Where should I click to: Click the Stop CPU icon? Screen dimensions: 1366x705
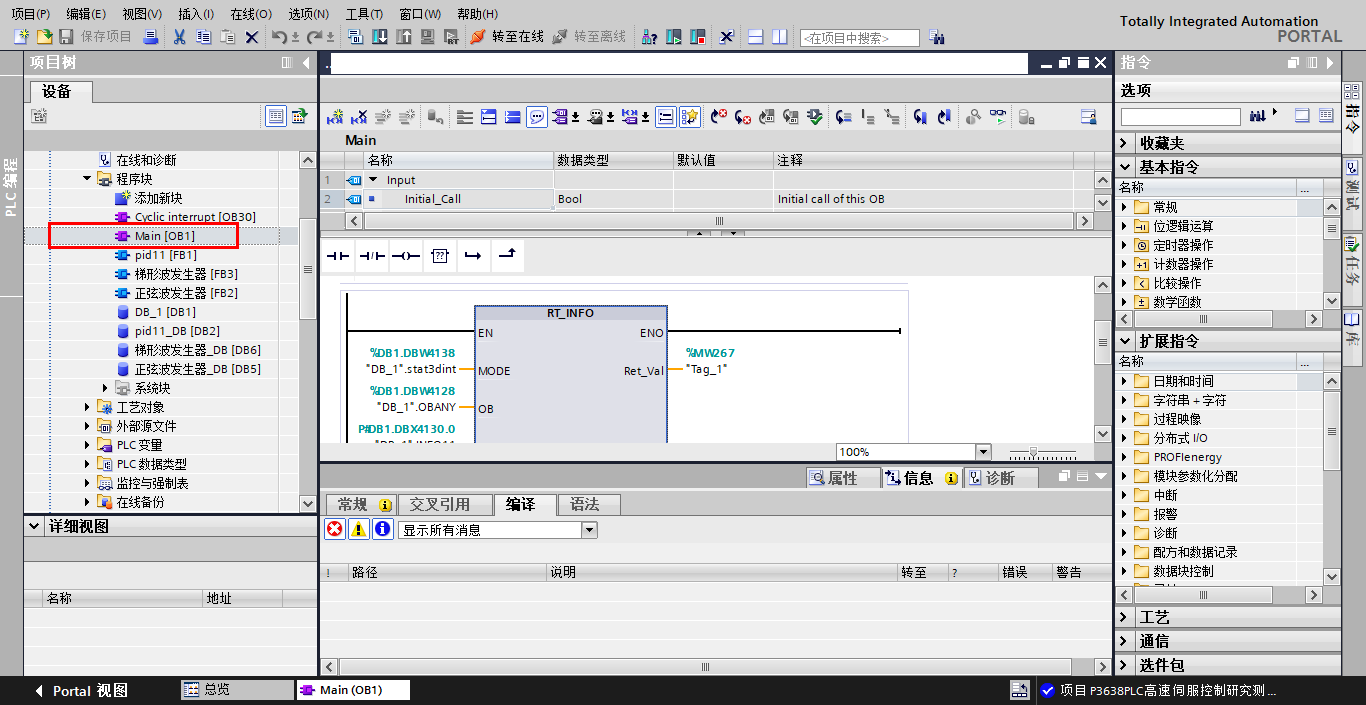click(x=698, y=37)
